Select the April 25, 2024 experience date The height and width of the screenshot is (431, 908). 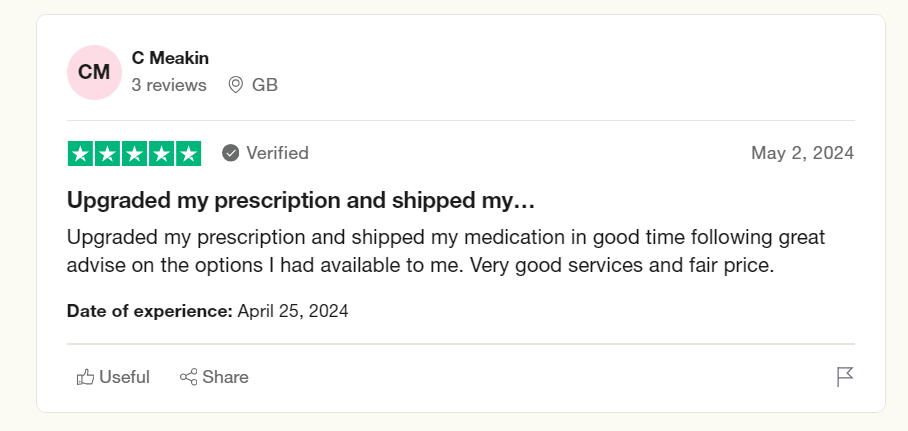293,311
